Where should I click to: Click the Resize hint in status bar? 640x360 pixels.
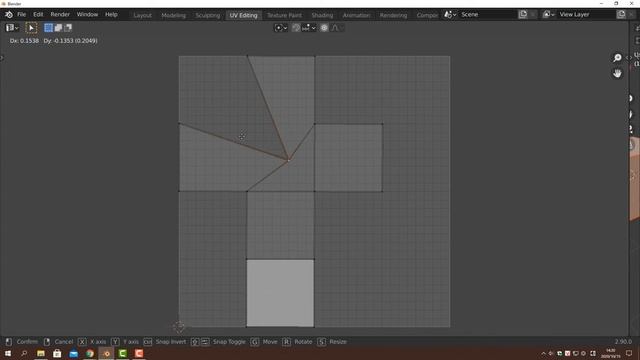click(332, 342)
